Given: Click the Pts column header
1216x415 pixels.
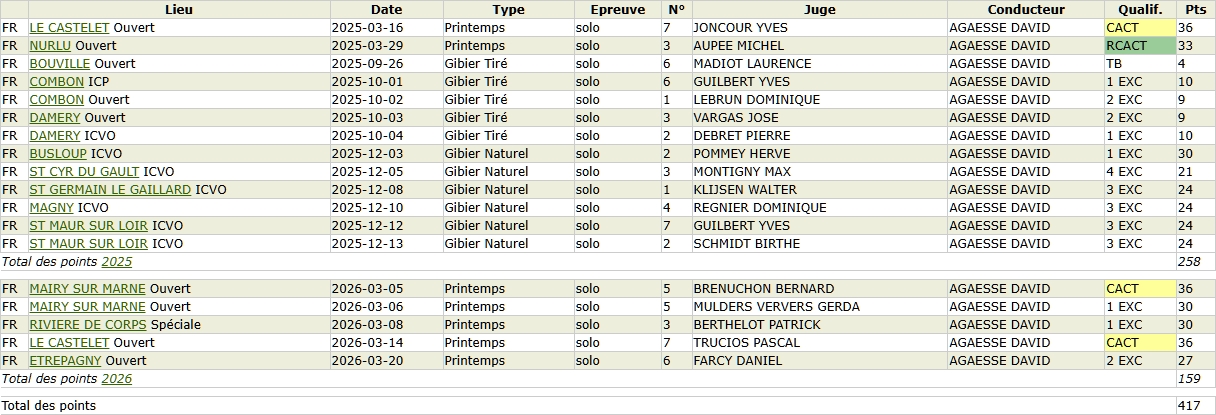Looking at the screenshot, I should tap(1195, 9).
